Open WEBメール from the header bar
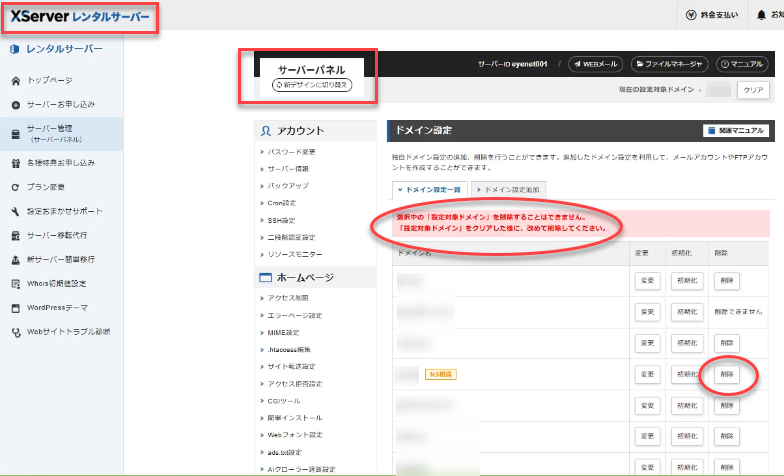The image size is (784, 476). point(596,63)
